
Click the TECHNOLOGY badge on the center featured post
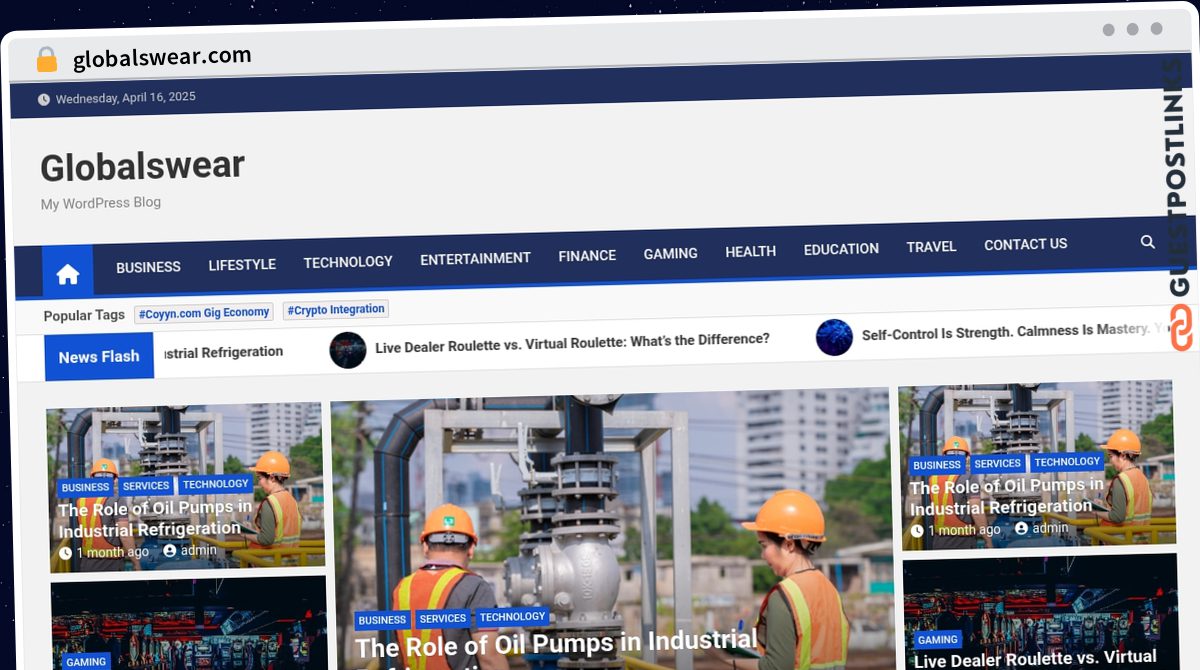[512, 617]
